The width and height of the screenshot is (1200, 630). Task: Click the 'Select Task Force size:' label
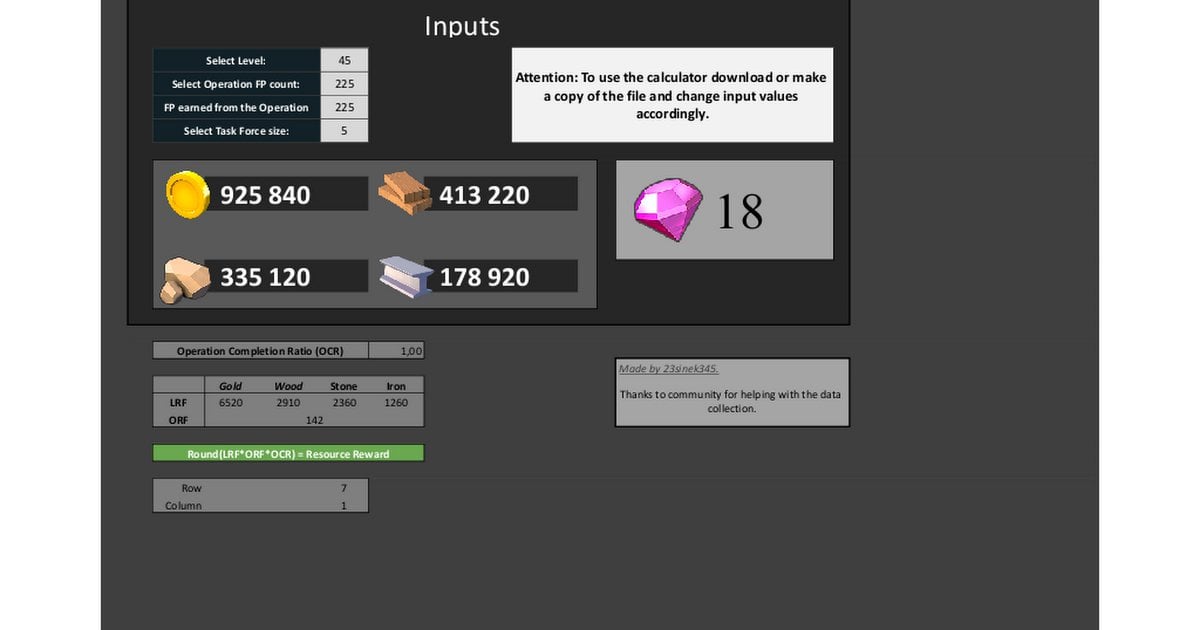(237, 131)
